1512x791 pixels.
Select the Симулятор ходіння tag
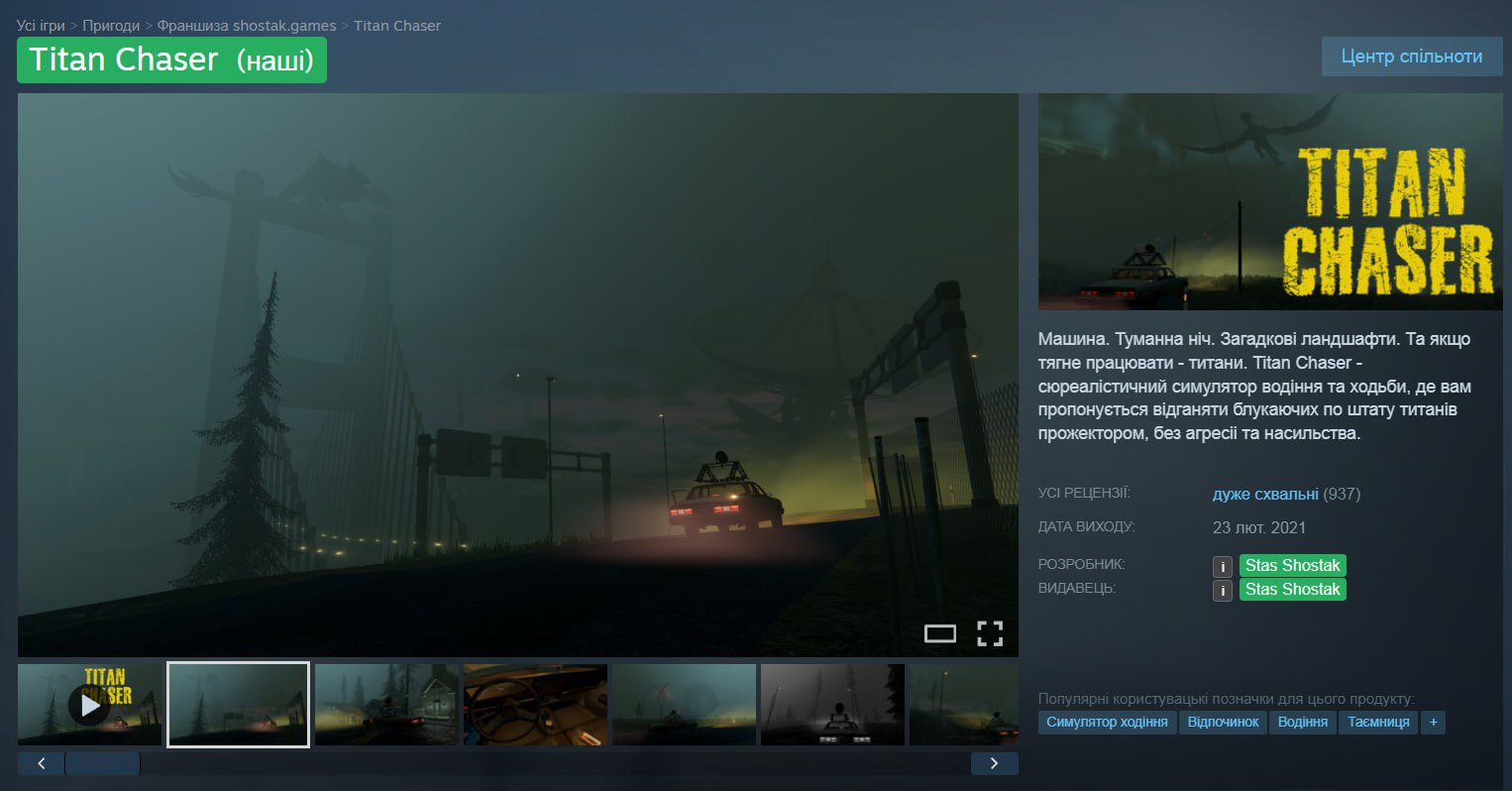1107,722
